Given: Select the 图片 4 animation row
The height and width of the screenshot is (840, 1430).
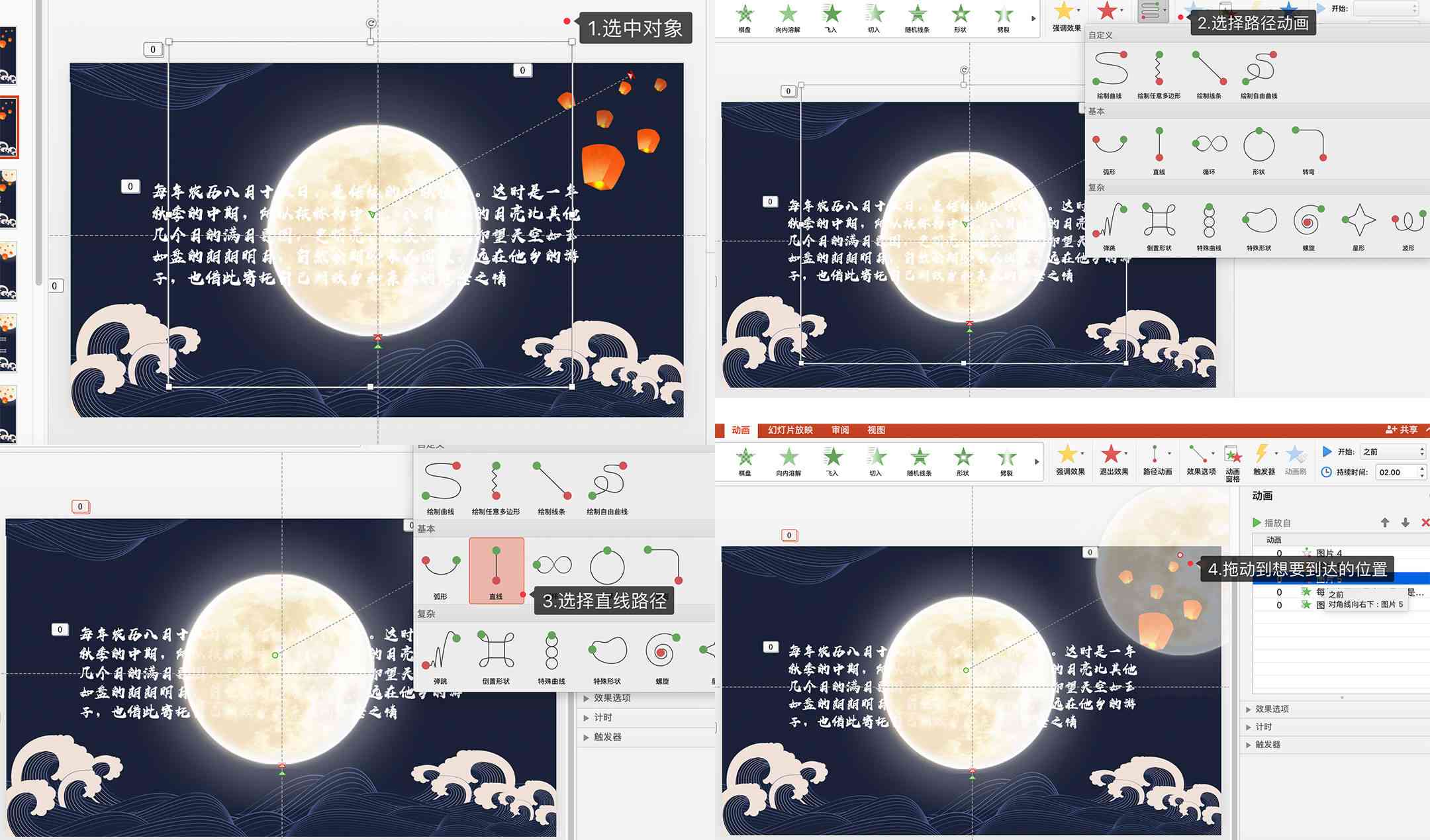Looking at the screenshot, I should pos(1341,553).
